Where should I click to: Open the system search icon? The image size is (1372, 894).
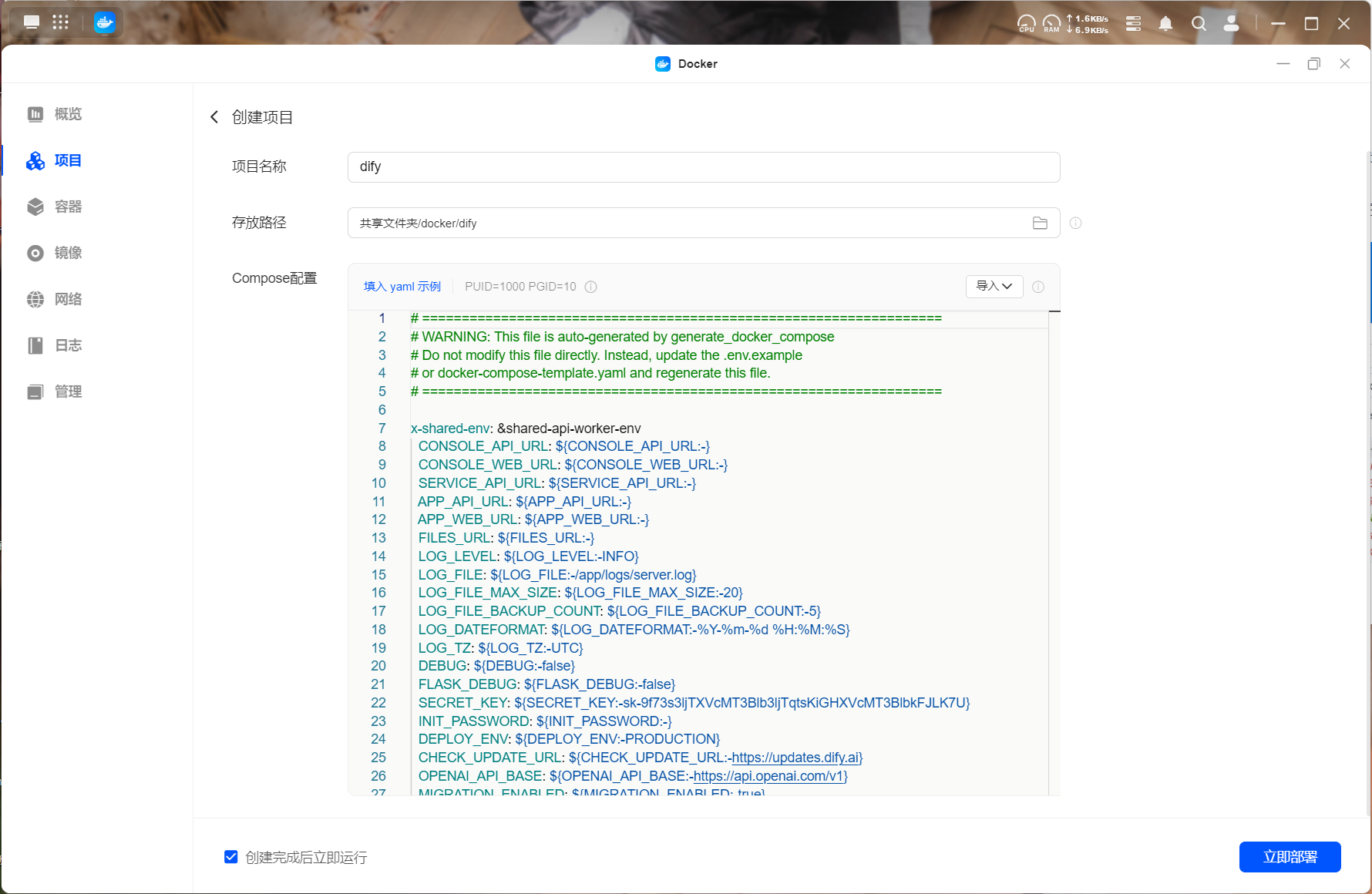coord(1199,24)
